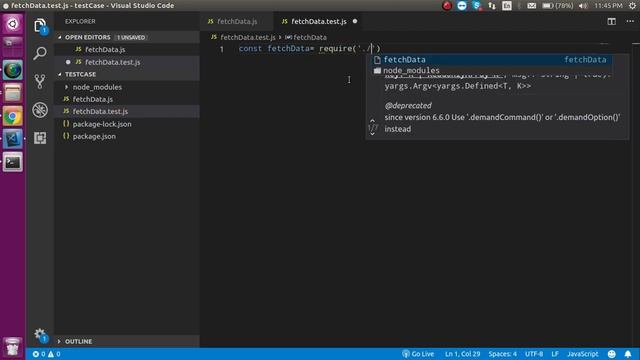This screenshot has height=360, width=640.
Task: Open the Search view in activity bar
Action: point(40,53)
